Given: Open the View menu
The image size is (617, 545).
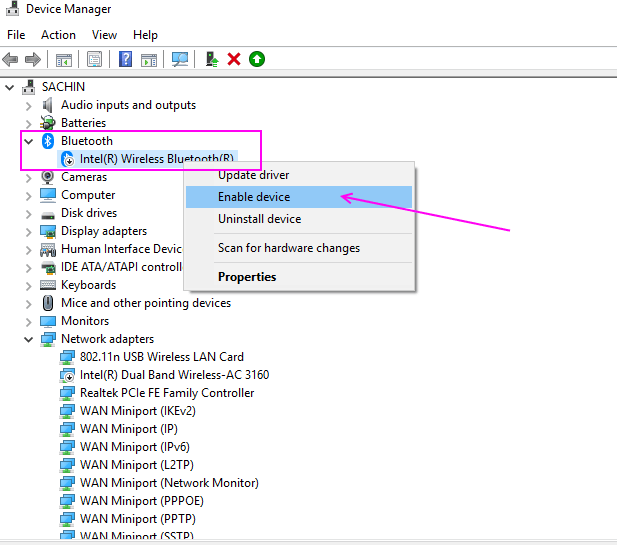Looking at the screenshot, I should (x=104, y=35).
